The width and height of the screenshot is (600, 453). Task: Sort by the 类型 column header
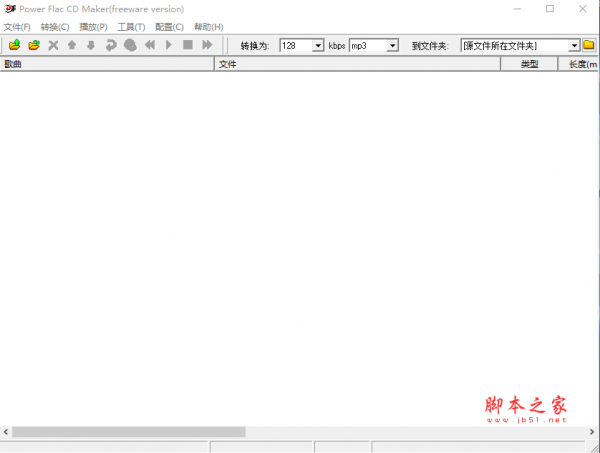(x=529, y=64)
